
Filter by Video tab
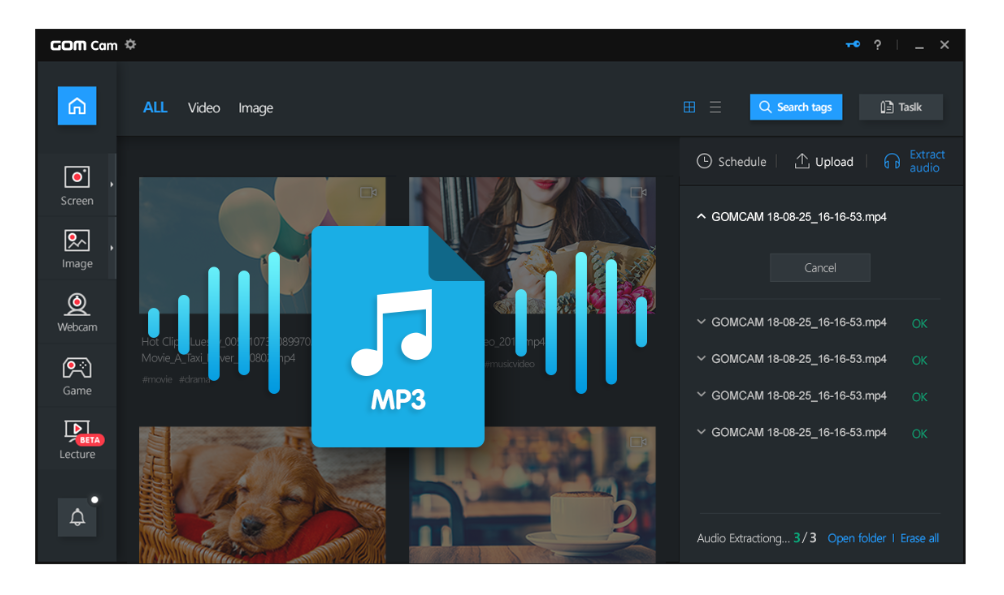pos(204,108)
